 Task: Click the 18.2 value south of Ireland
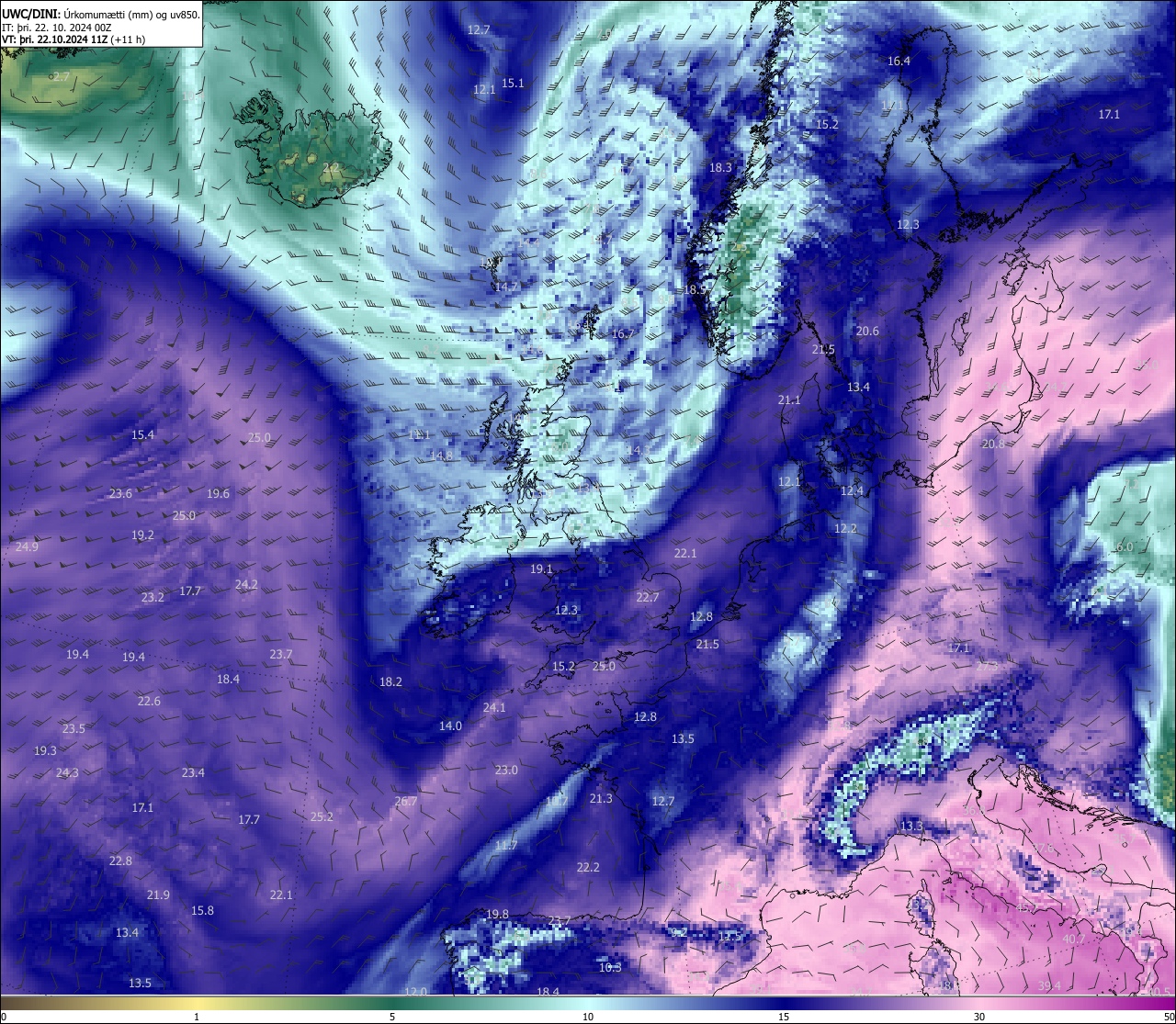[390, 681]
